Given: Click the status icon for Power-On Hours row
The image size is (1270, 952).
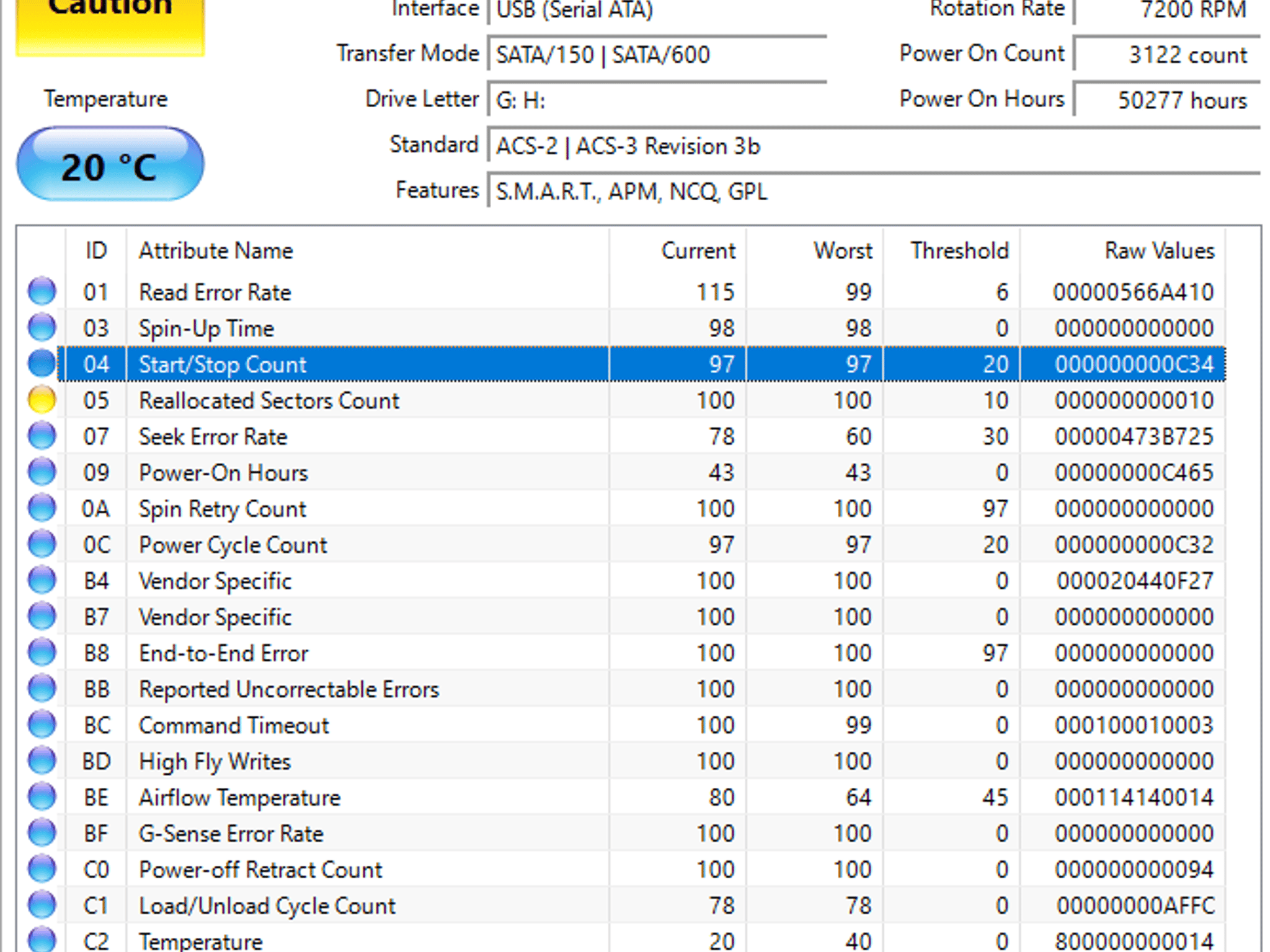Looking at the screenshot, I should [x=42, y=472].
